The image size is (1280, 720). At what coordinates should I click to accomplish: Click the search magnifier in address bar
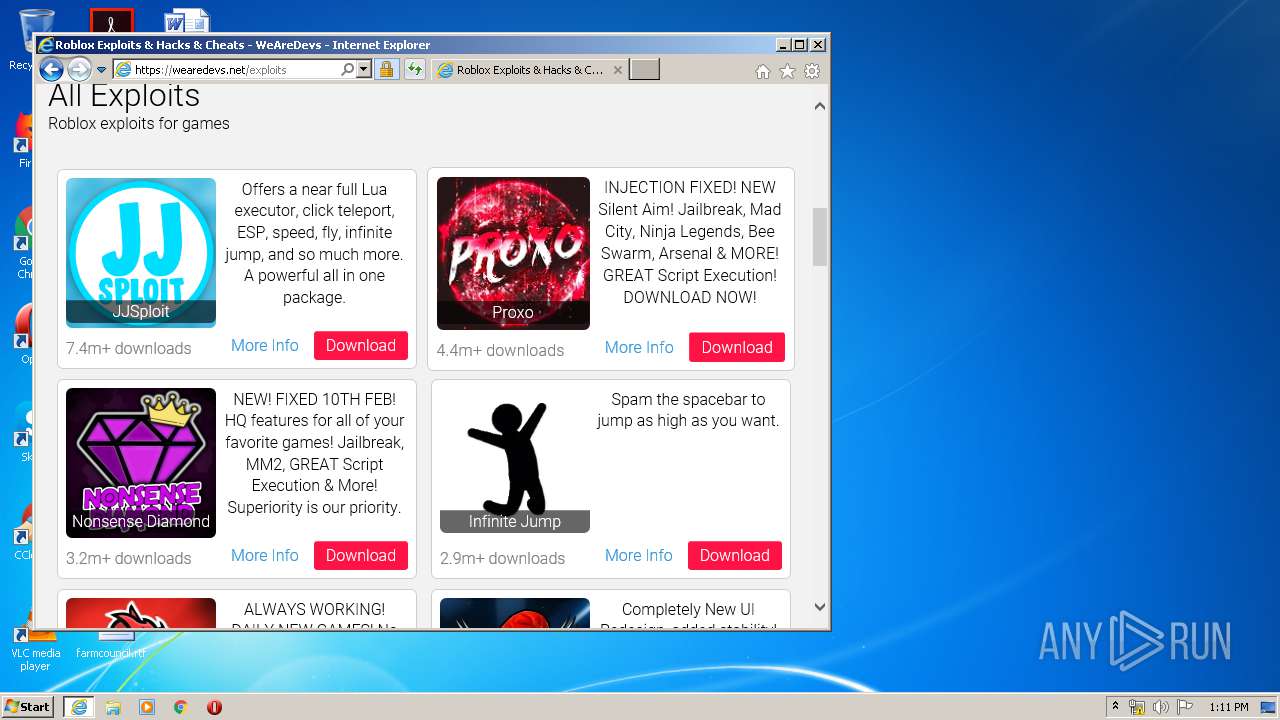pos(347,70)
